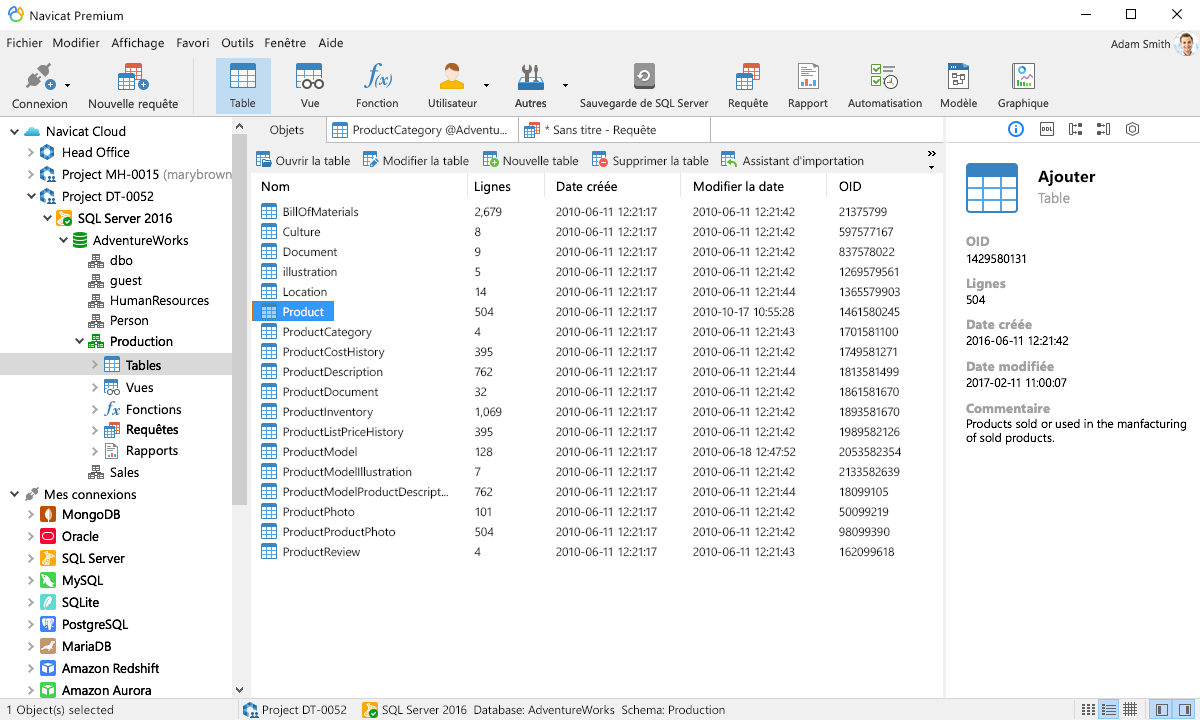Viewport: 1200px width, 720px height.
Task: Click Assistant d'importation button
Action: [x=793, y=160]
